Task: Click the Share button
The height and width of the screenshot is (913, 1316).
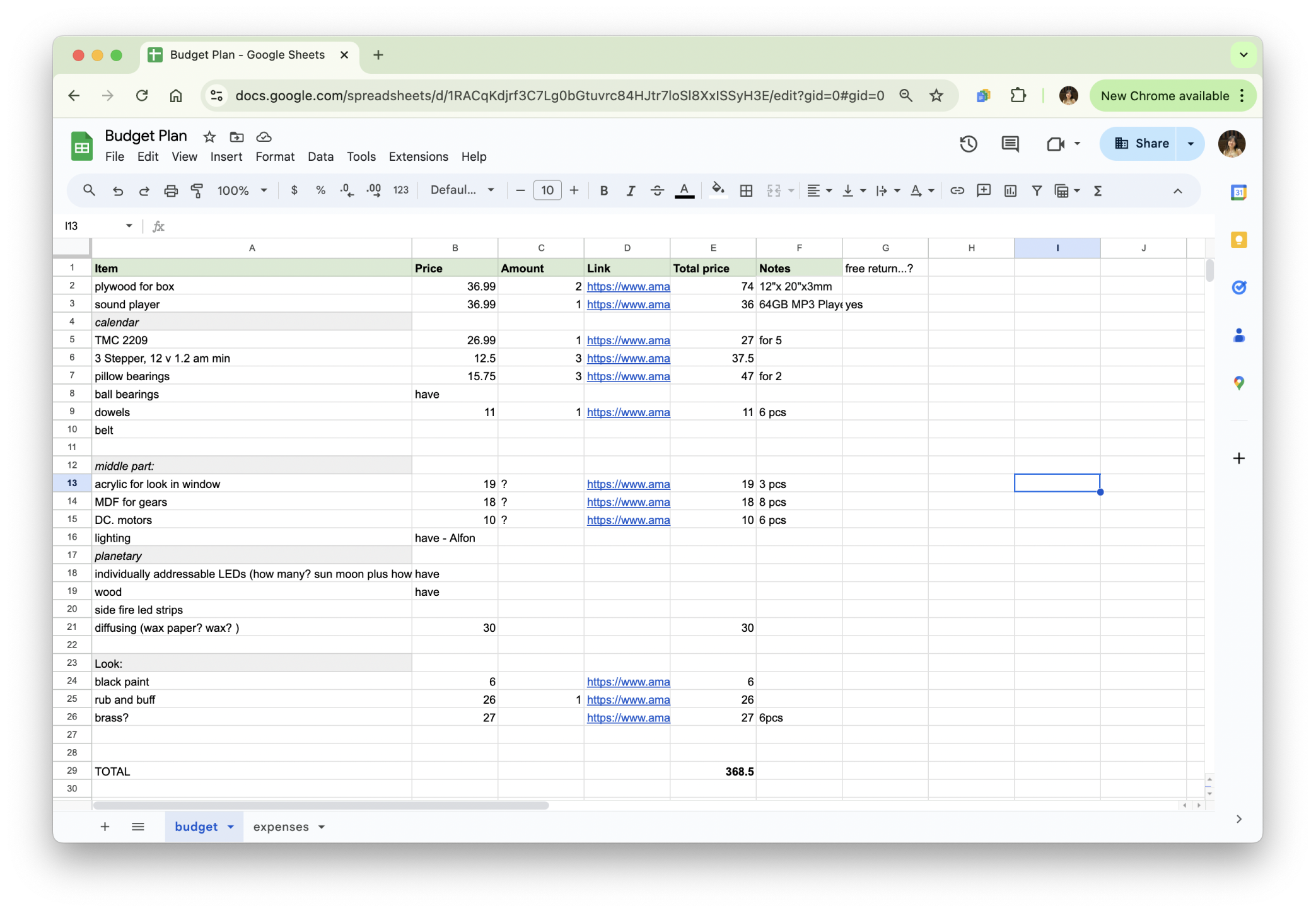Action: tap(1142, 144)
